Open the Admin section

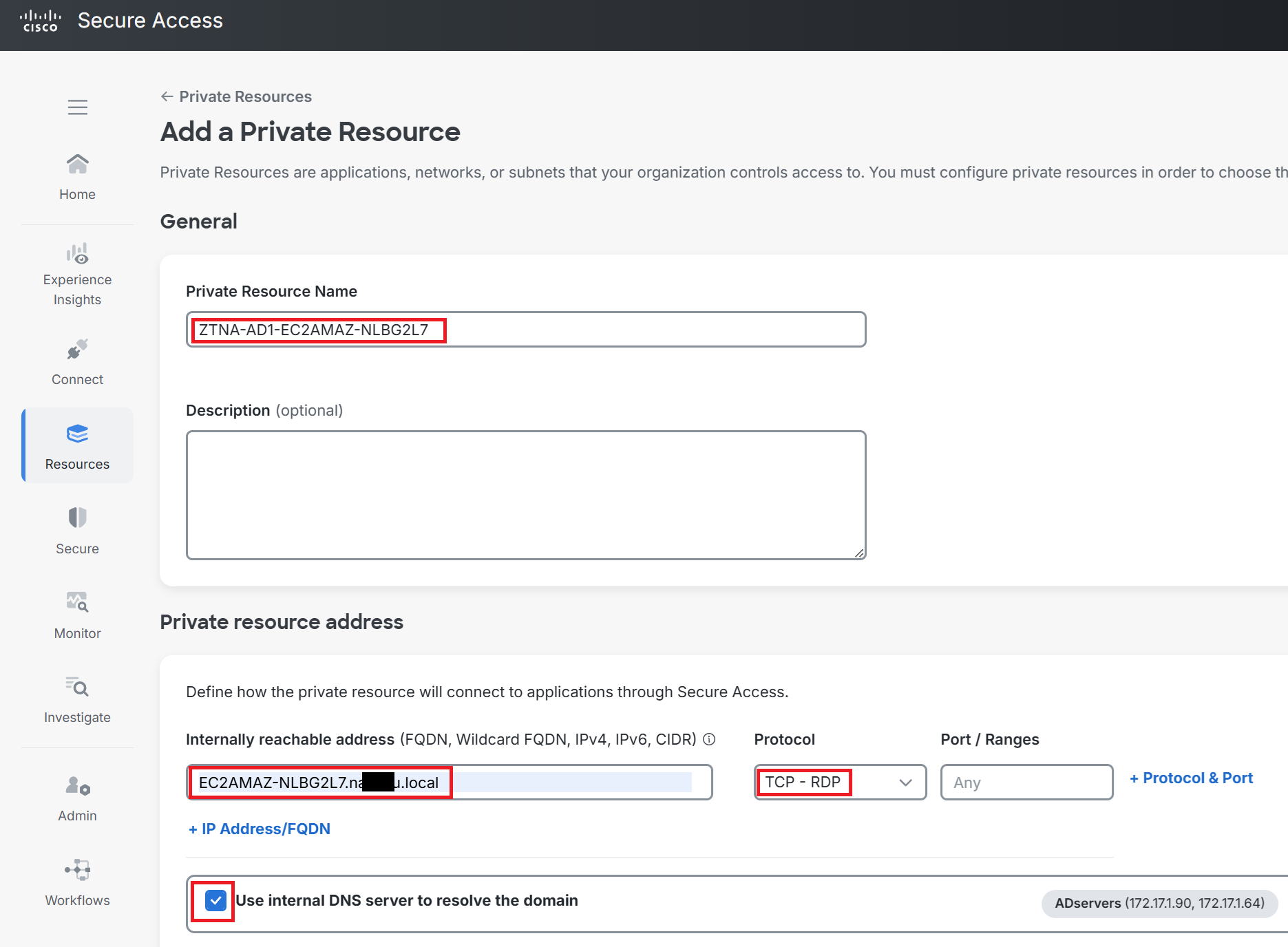tap(77, 798)
